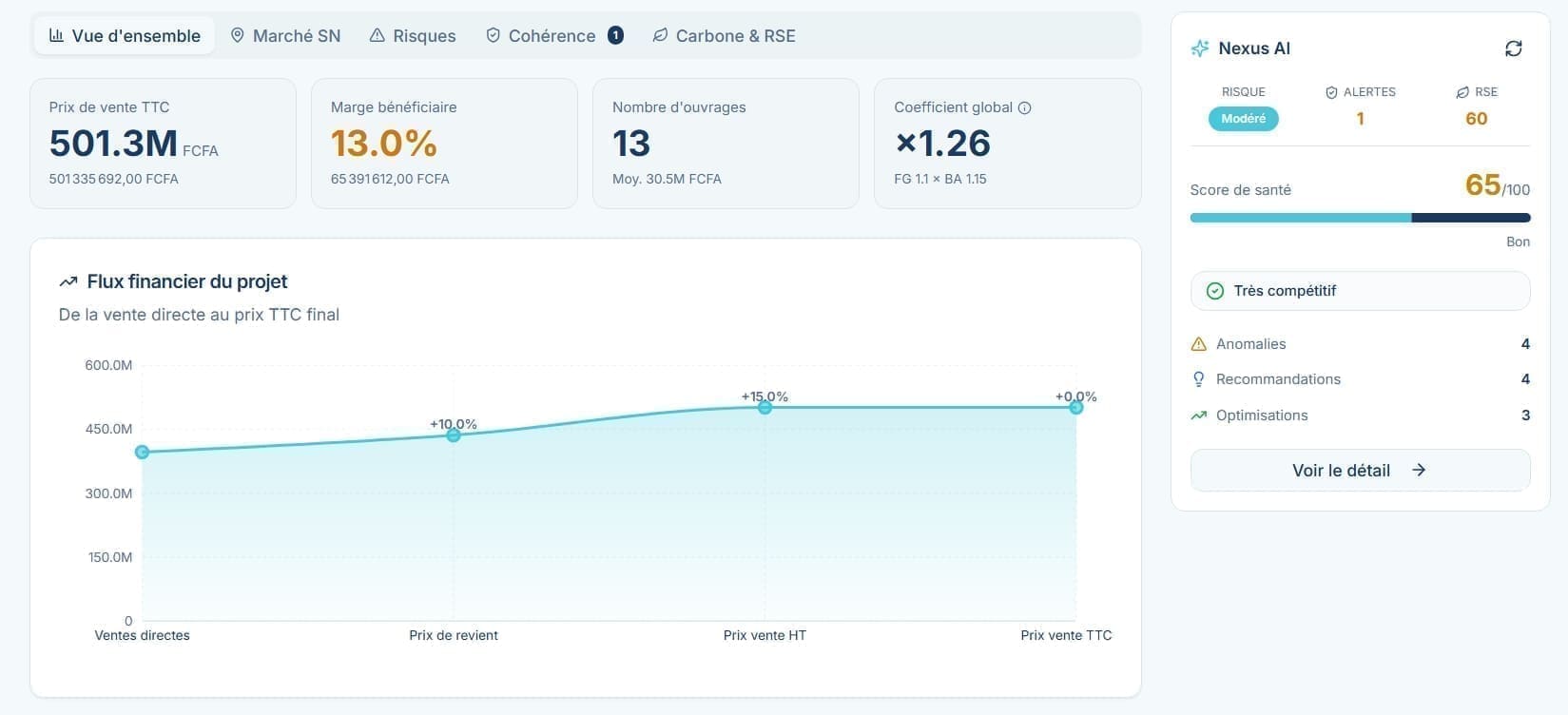Click the info icon next to Coefficient global

1025,107
